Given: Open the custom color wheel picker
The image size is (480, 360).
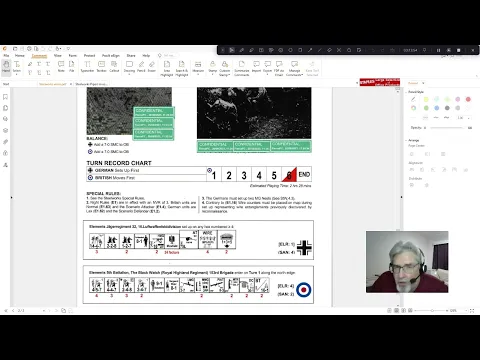Looking at the screenshot, I should [x=413, y=108].
